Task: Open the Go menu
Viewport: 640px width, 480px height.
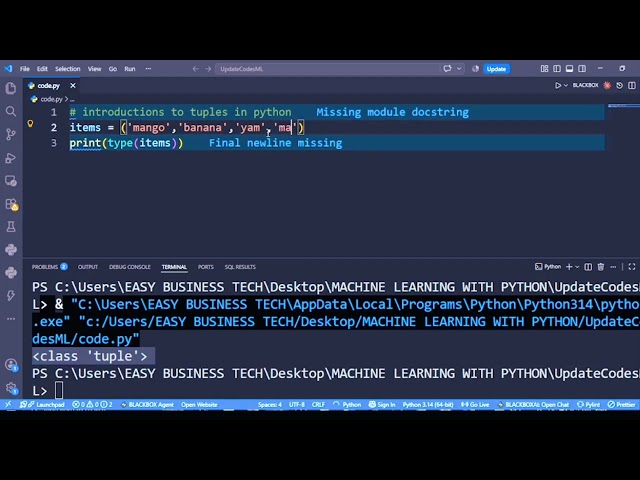Action: [113, 69]
